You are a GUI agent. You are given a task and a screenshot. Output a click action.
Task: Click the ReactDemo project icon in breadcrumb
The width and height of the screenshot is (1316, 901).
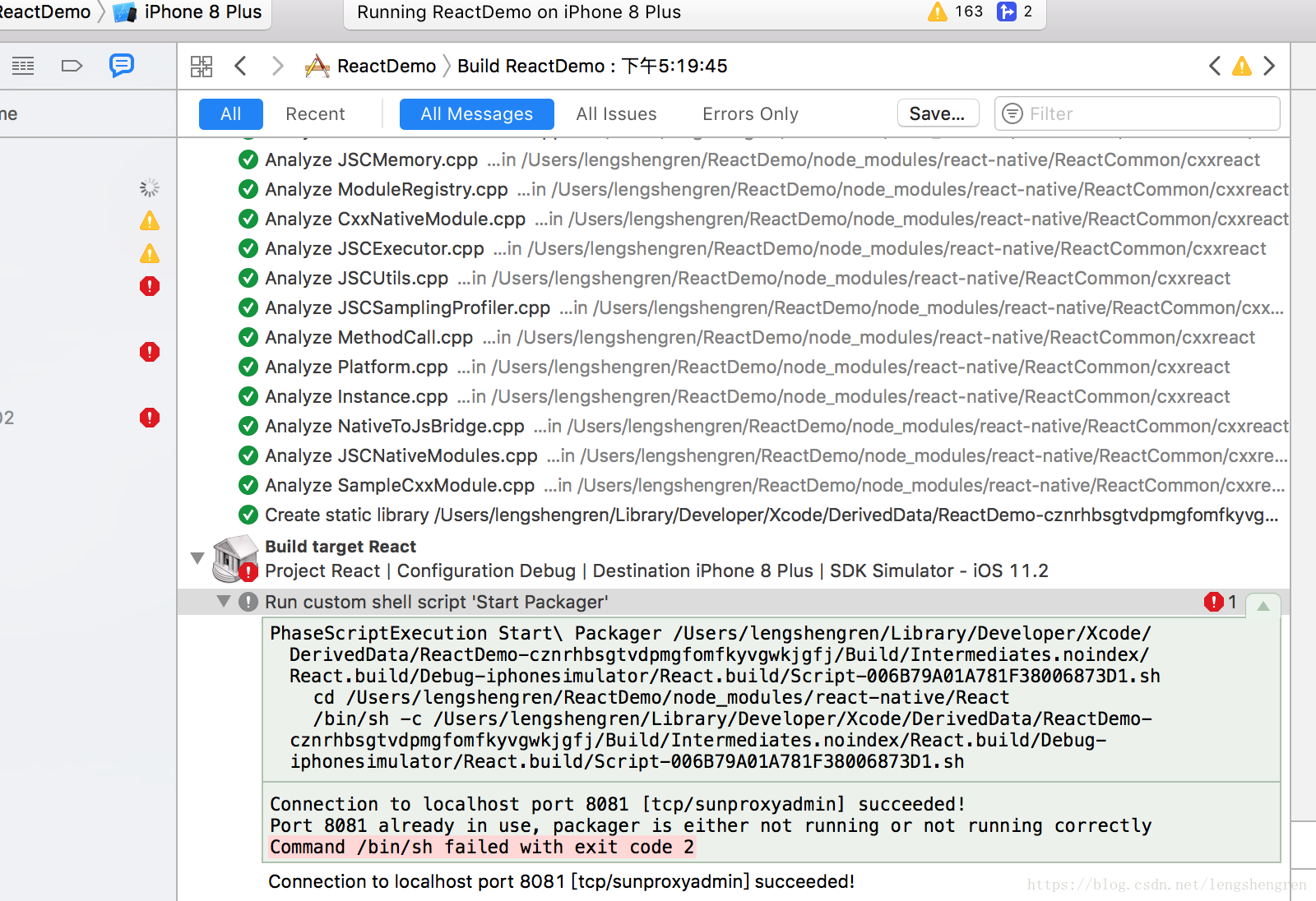(x=317, y=66)
